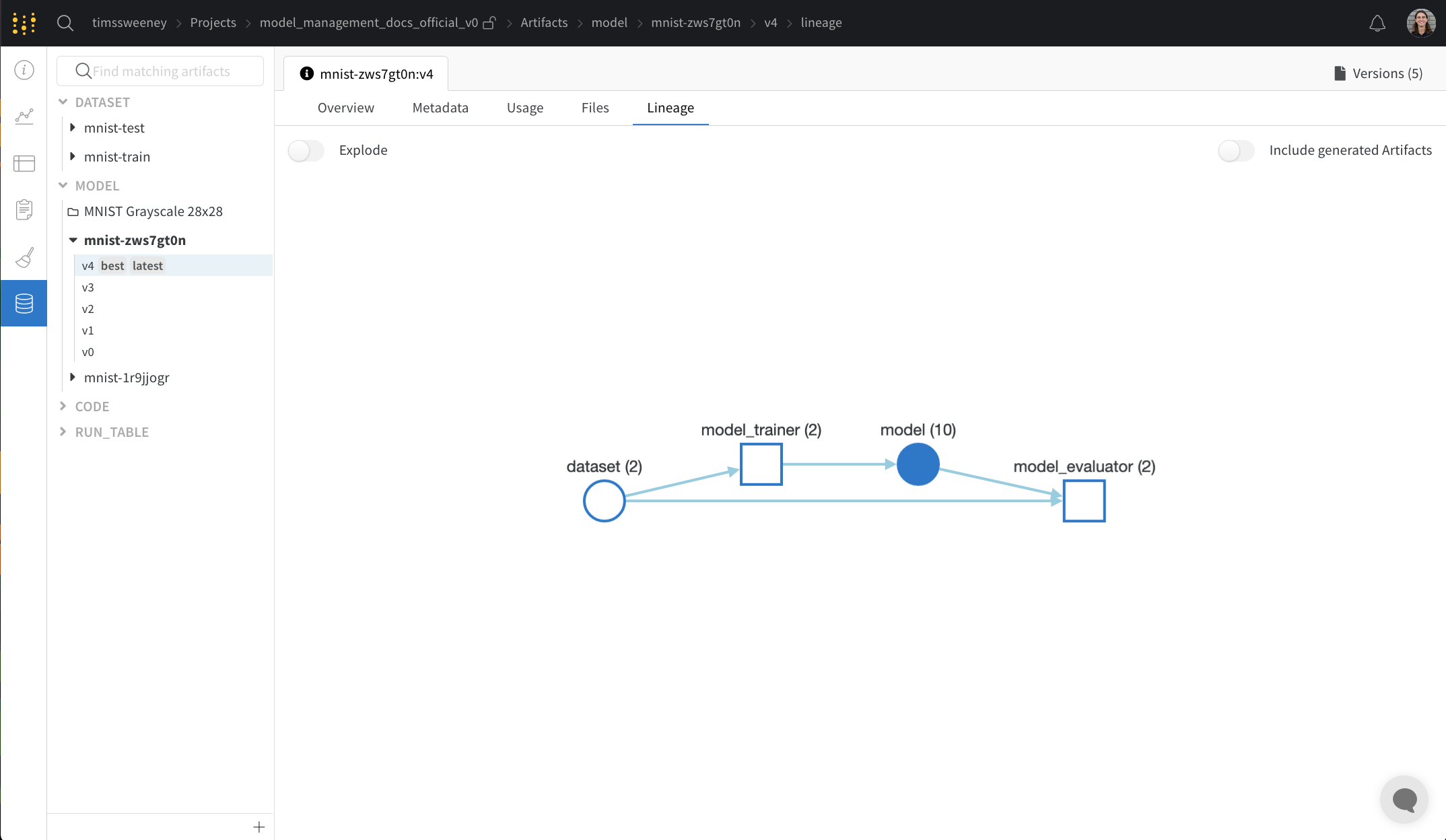The width and height of the screenshot is (1446, 840).
Task: Expand the mnist-test dataset tree item
Action: tap(73, 128)
